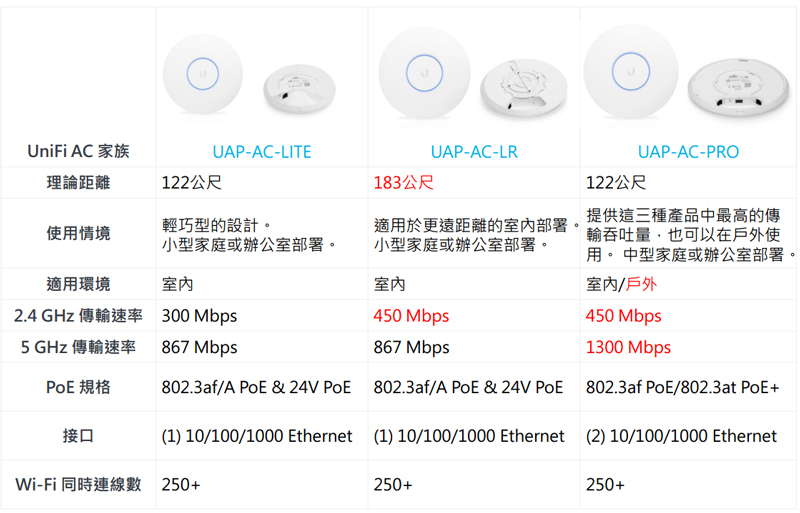Click the 300 Mbps value for LITE
Screen dimensions: 800x513
click(x=199, y=316)
